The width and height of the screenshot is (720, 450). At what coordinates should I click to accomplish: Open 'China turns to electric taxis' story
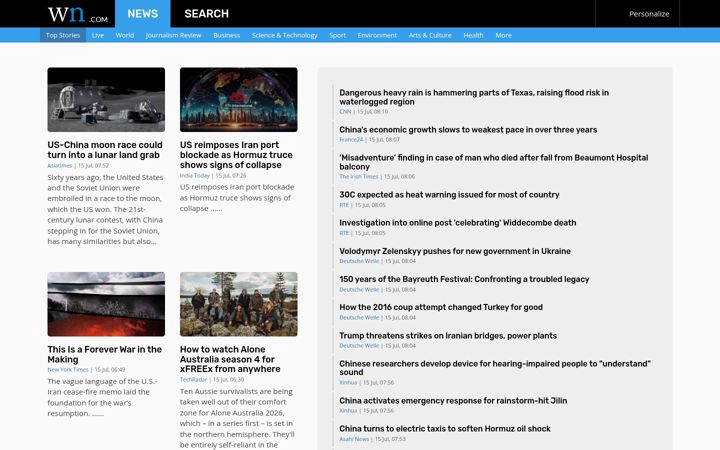(444, 429)
